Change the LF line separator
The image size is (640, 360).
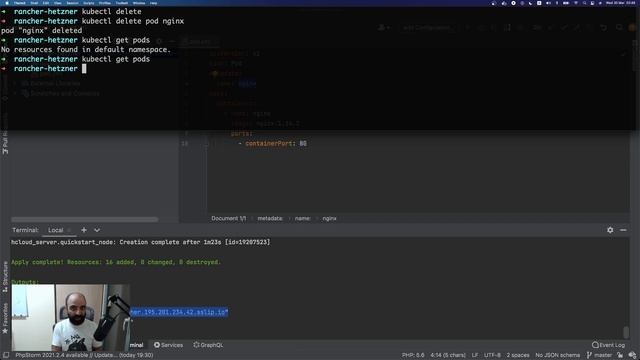click(x=475, y=355)
